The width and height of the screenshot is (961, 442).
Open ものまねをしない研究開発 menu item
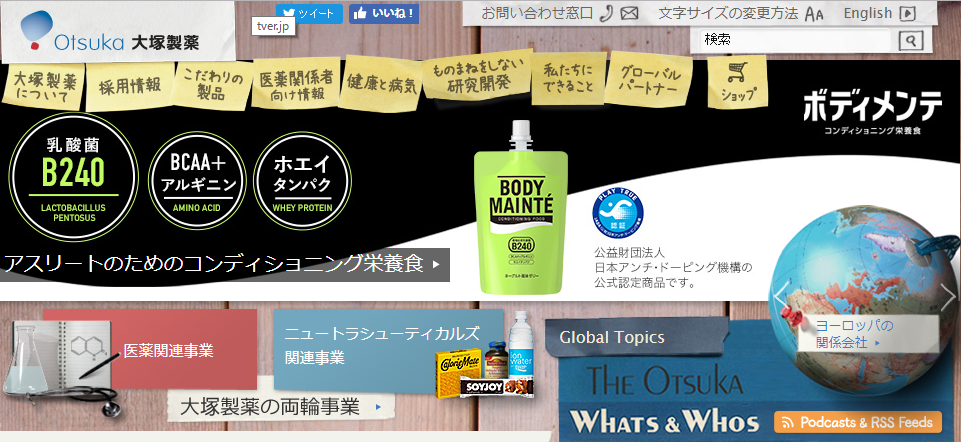click(x=478, y=74)
